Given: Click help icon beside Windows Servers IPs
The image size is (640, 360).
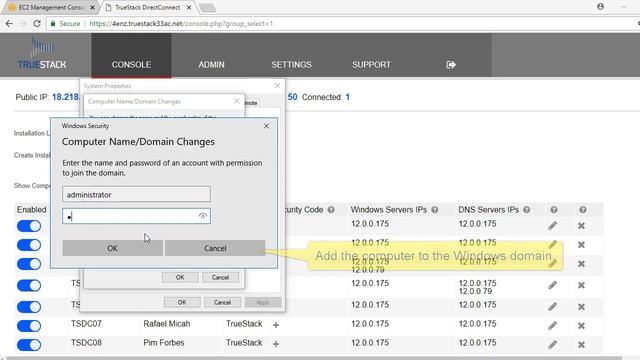Looking at the screenshot, I should (x=435, y=210).
